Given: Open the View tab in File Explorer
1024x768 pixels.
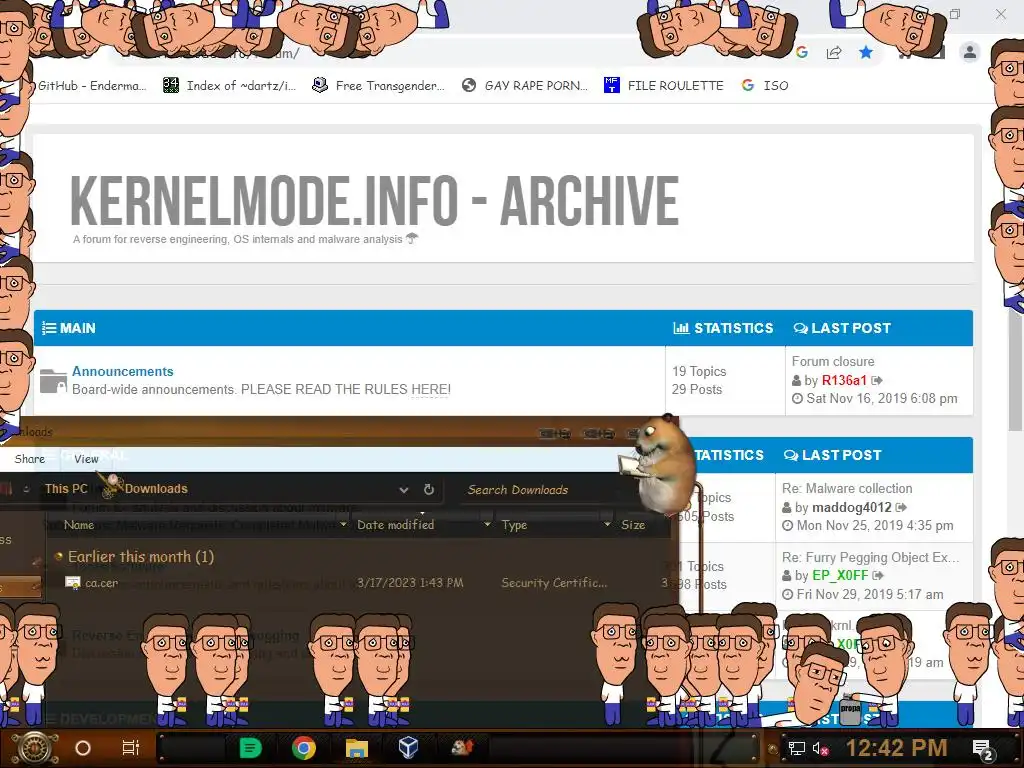Looking at the screenshot, I should coord(86,459).
